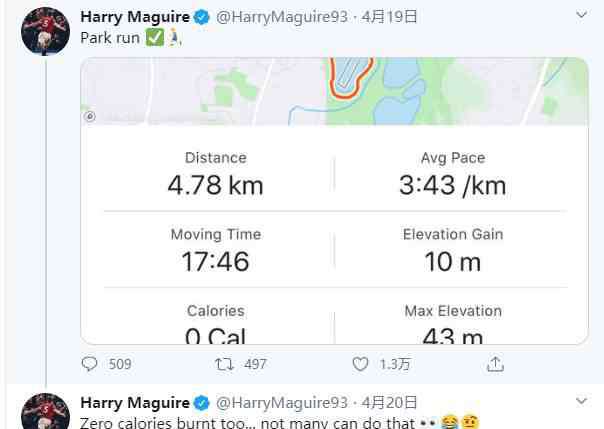Open the Harry Maguire name link in the first tweet
The width and height of the screenshot is (604, 429).
click(x=135, y=17)
